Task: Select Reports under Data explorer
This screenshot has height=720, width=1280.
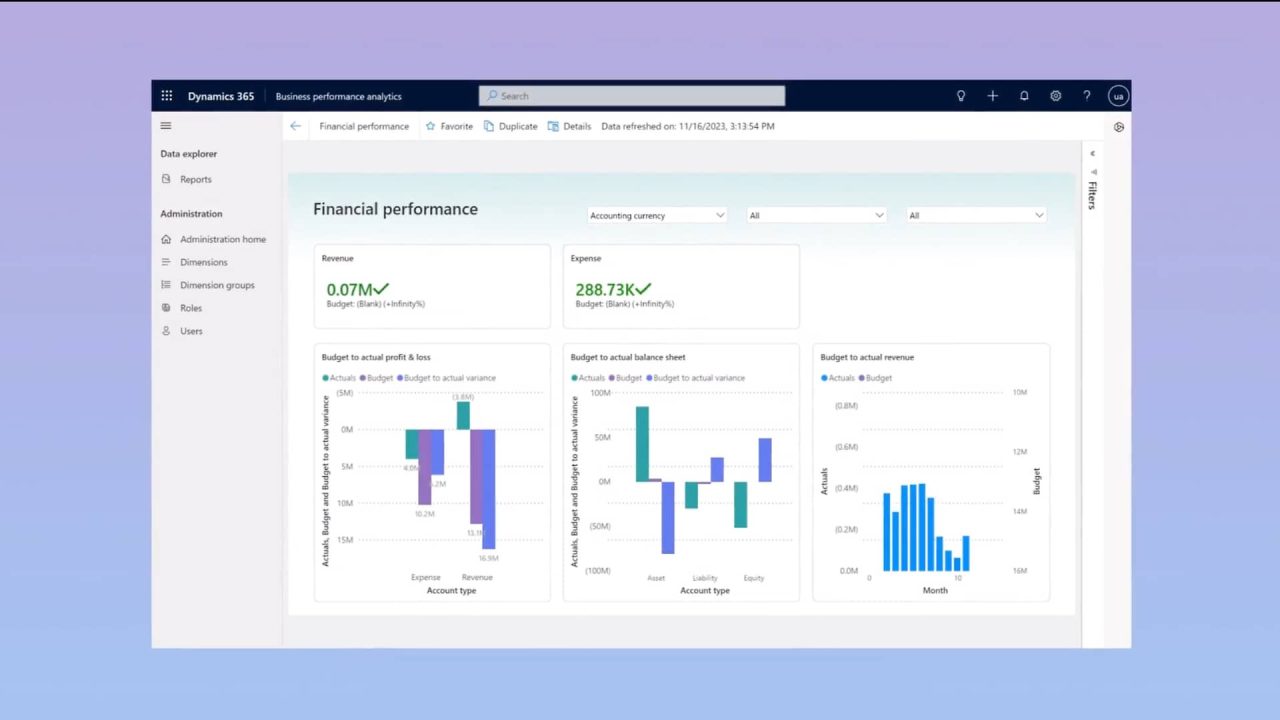Action: pyautogui.click(x=195, y=179)
